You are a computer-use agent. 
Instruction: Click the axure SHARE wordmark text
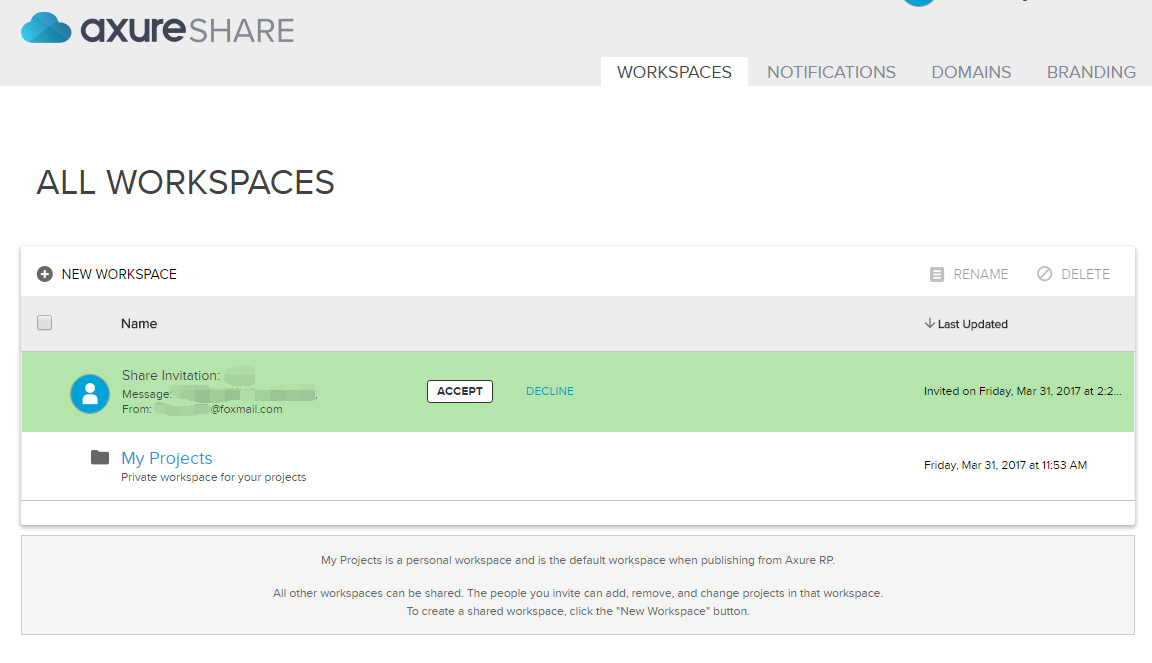(187, 29)
